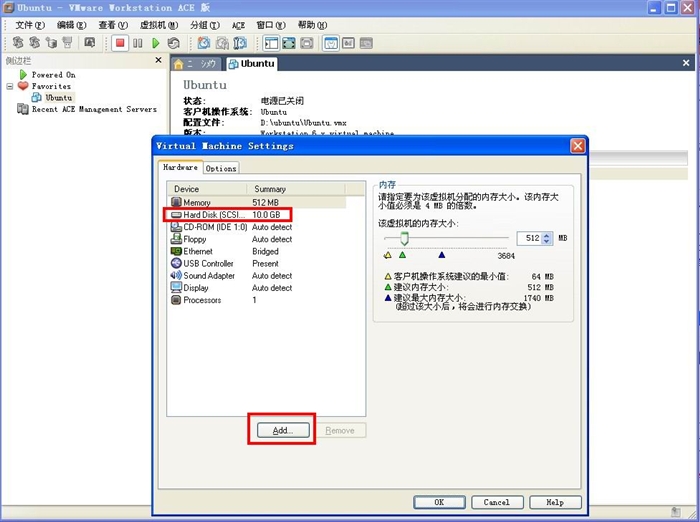The image size is (700, 522).
Task: Select the Hard Disk (SCSI) device
Action: 228,215
